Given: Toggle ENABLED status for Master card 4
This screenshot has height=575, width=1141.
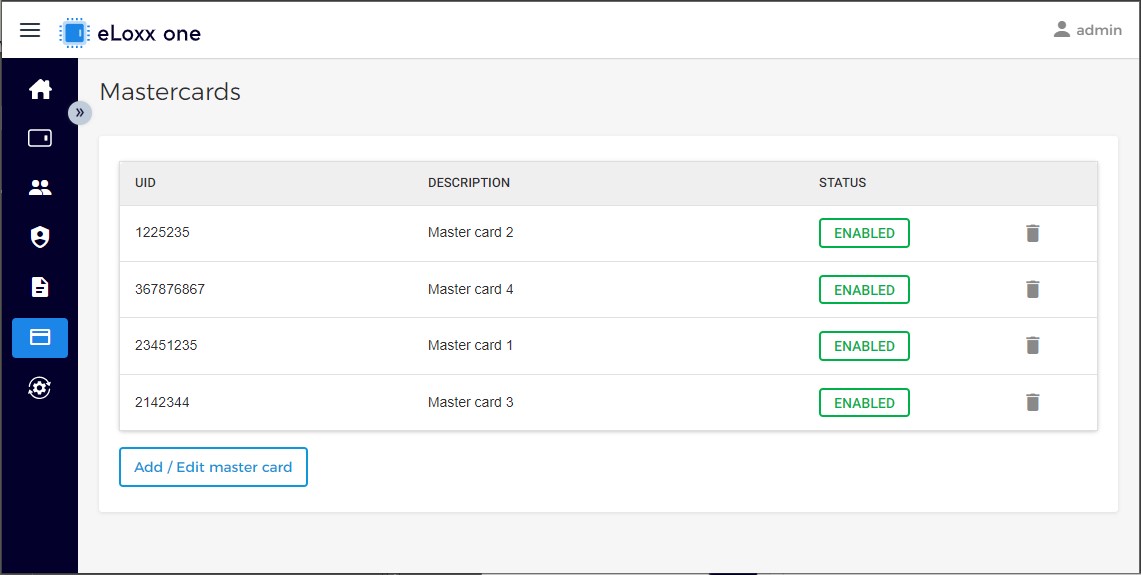Looking at the screenshot, I should click(864, 289).
